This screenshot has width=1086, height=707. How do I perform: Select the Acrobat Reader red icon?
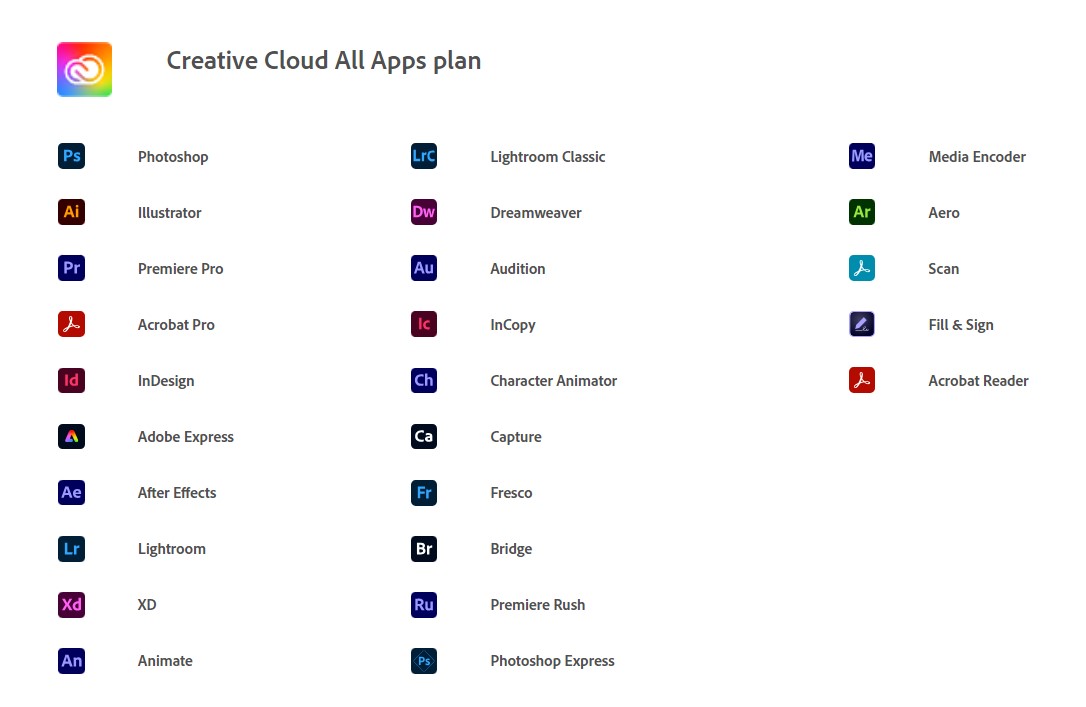[862, 380]
